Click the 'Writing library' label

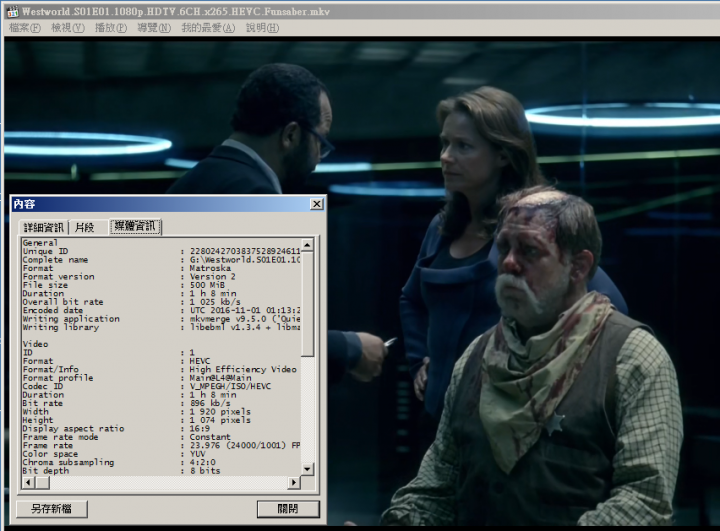[61, 327]
